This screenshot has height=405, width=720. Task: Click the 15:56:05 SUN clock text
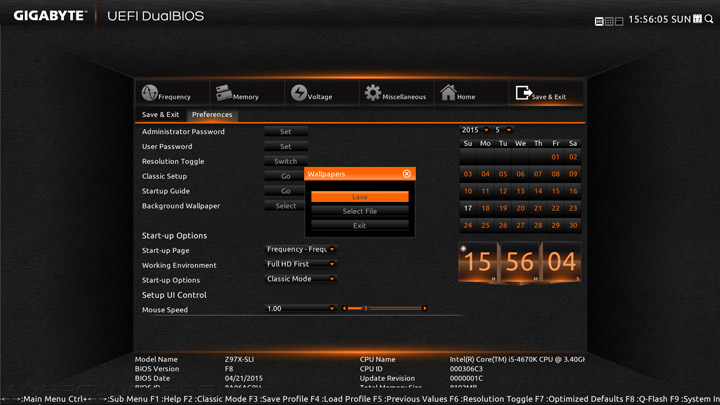(659, 19)
